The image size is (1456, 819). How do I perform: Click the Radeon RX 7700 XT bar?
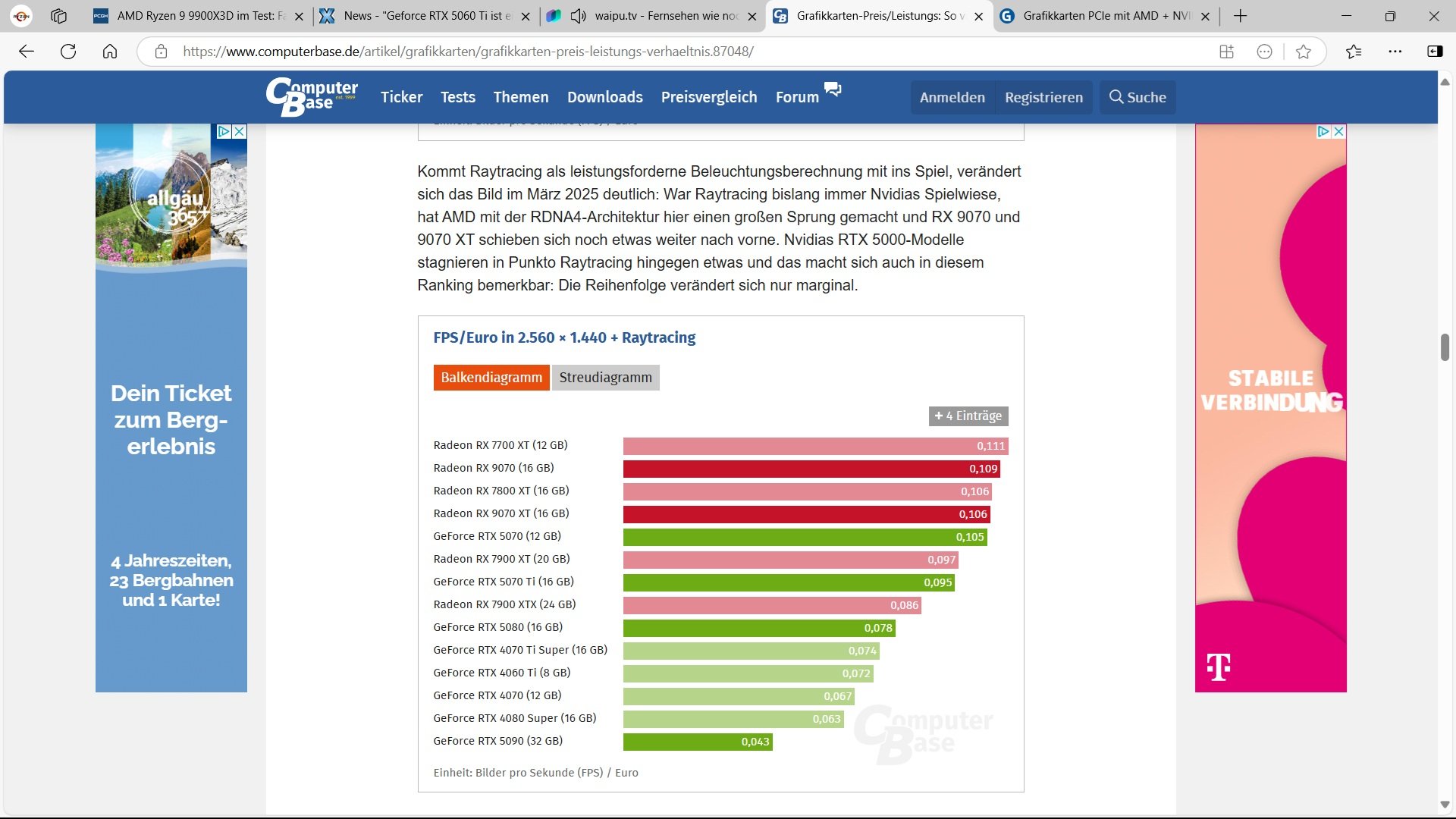click(816, 446)
